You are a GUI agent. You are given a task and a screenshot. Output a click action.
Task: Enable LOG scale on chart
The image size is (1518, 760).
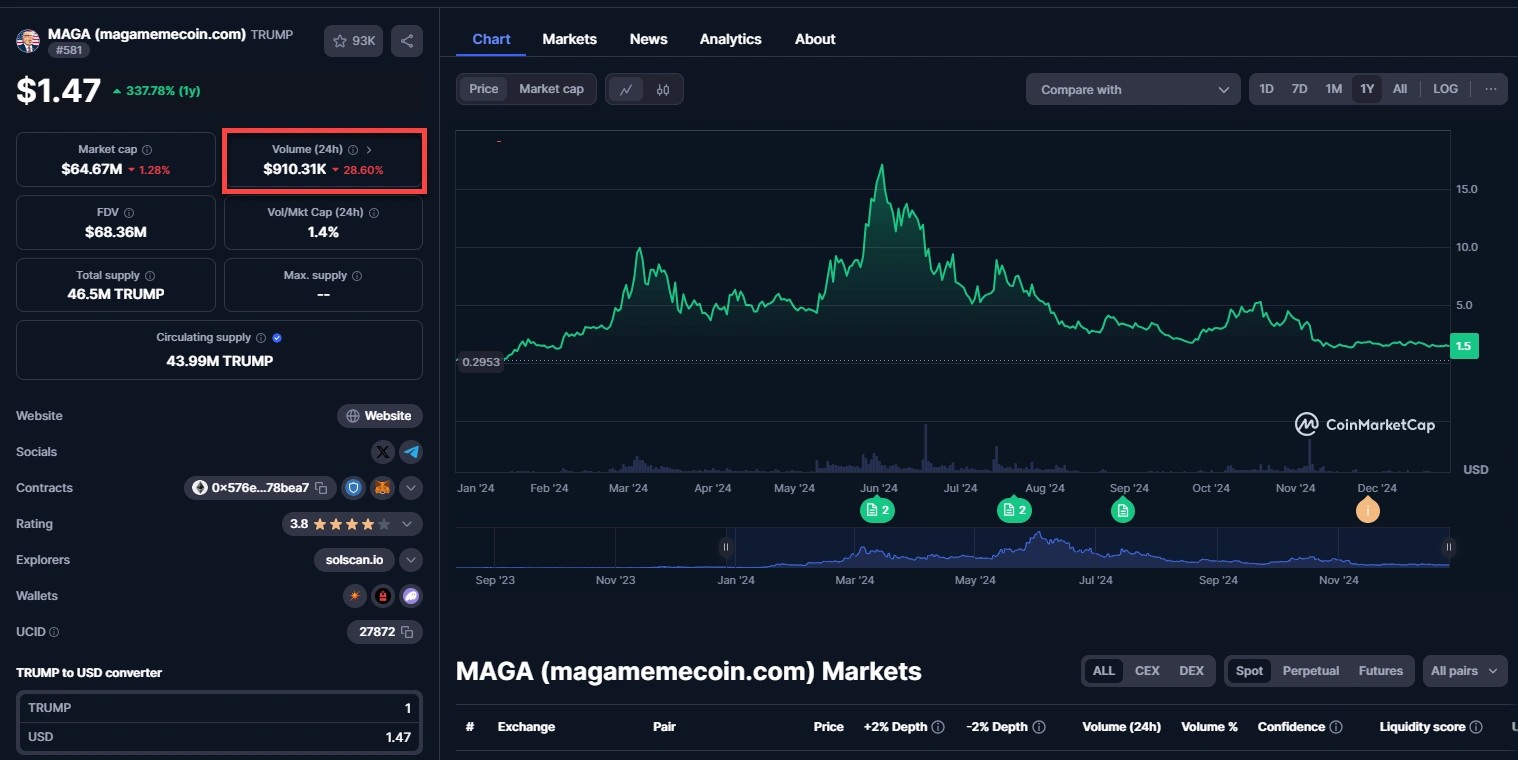click(1445, 89)
